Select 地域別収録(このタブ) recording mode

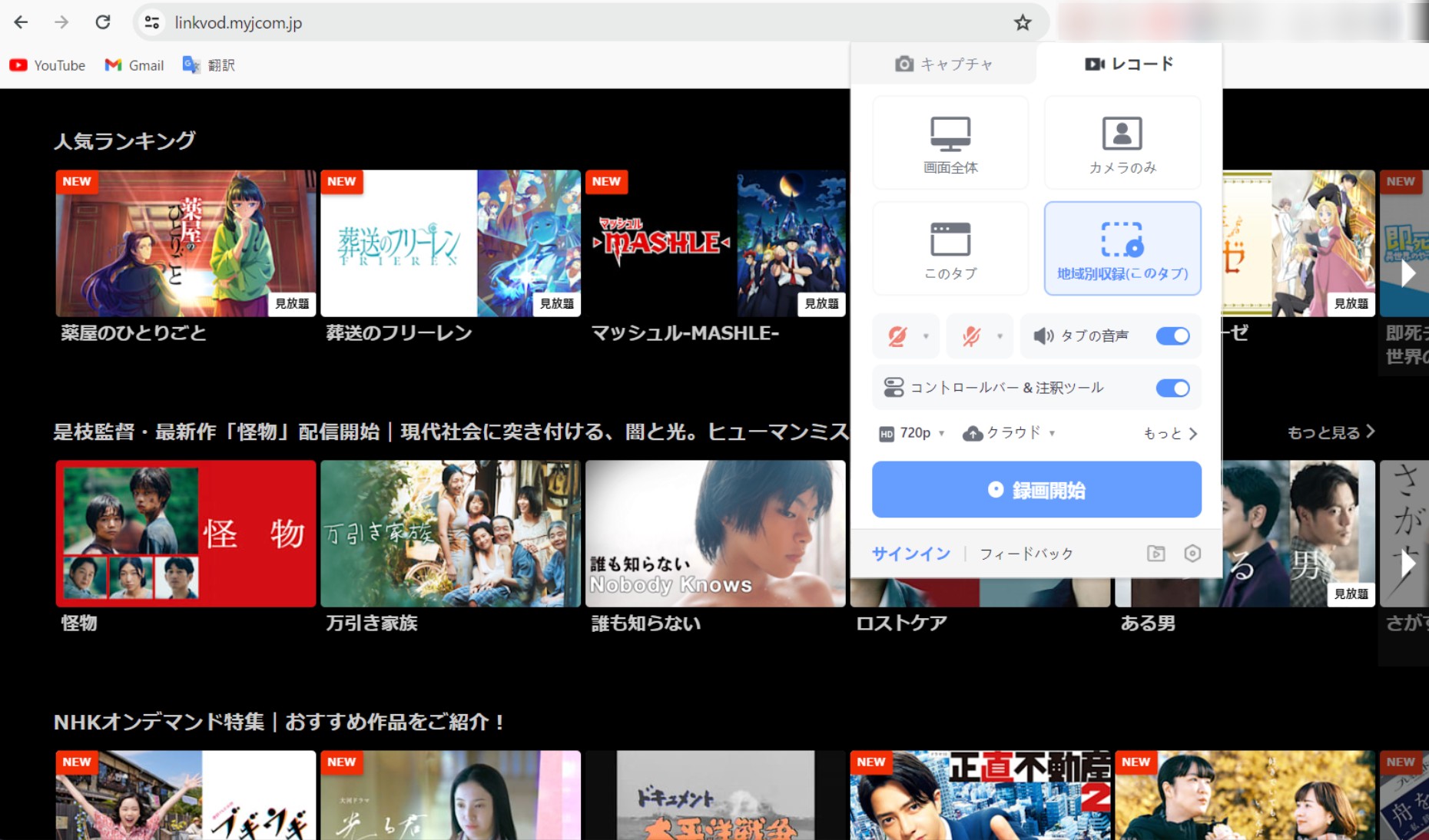[x=1122, y=249]
